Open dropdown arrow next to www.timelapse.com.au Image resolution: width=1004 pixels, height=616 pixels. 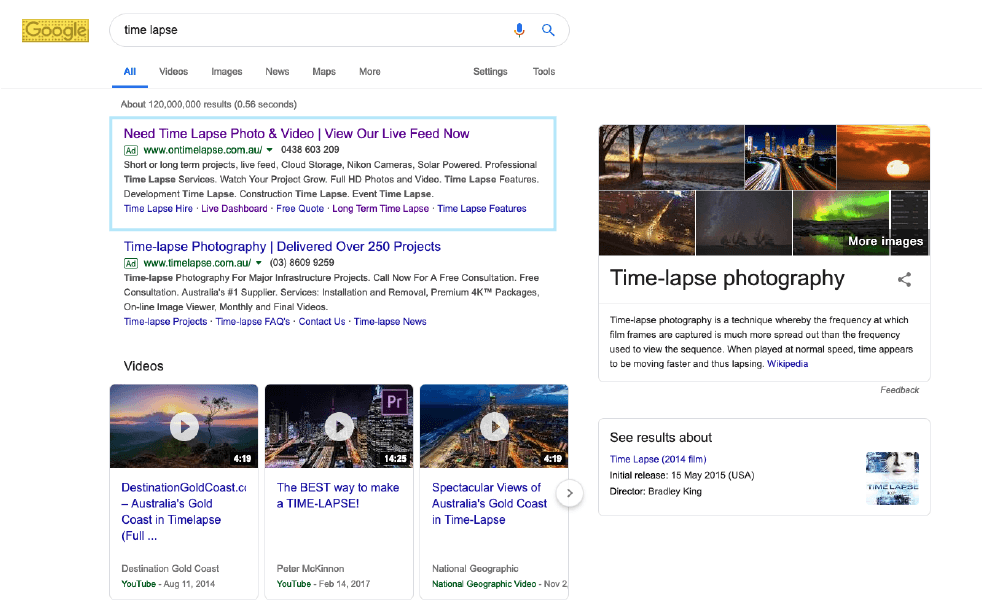click(x=259, y=263)
